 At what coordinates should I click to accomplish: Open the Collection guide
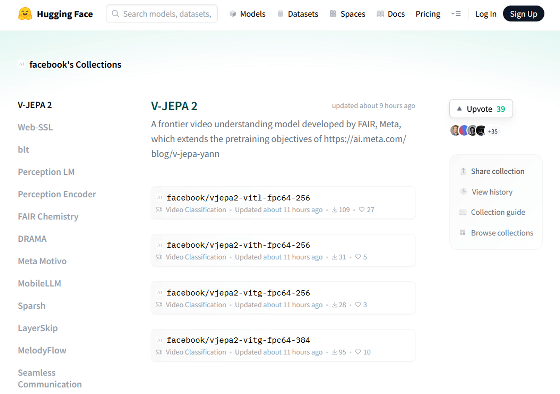498,212
